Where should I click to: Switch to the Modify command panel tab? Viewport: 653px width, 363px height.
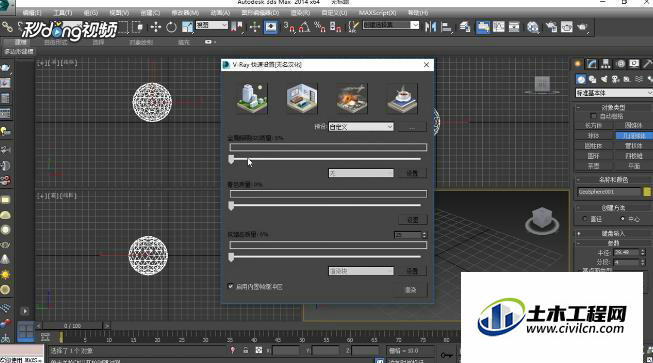pos(592,64)
